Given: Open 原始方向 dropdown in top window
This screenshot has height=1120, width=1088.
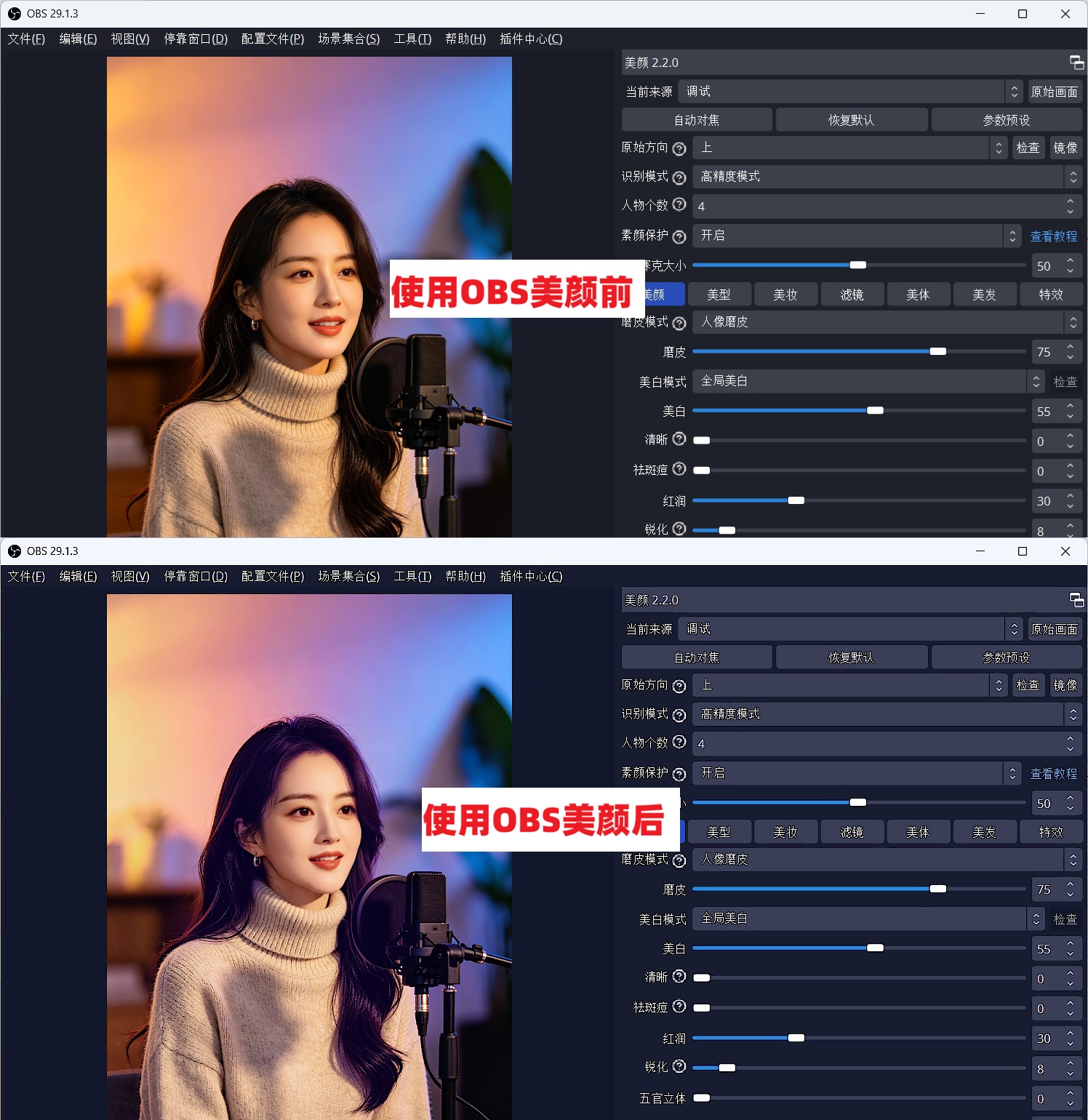Looking at the screenshot, I should click(x=849, y=148).
